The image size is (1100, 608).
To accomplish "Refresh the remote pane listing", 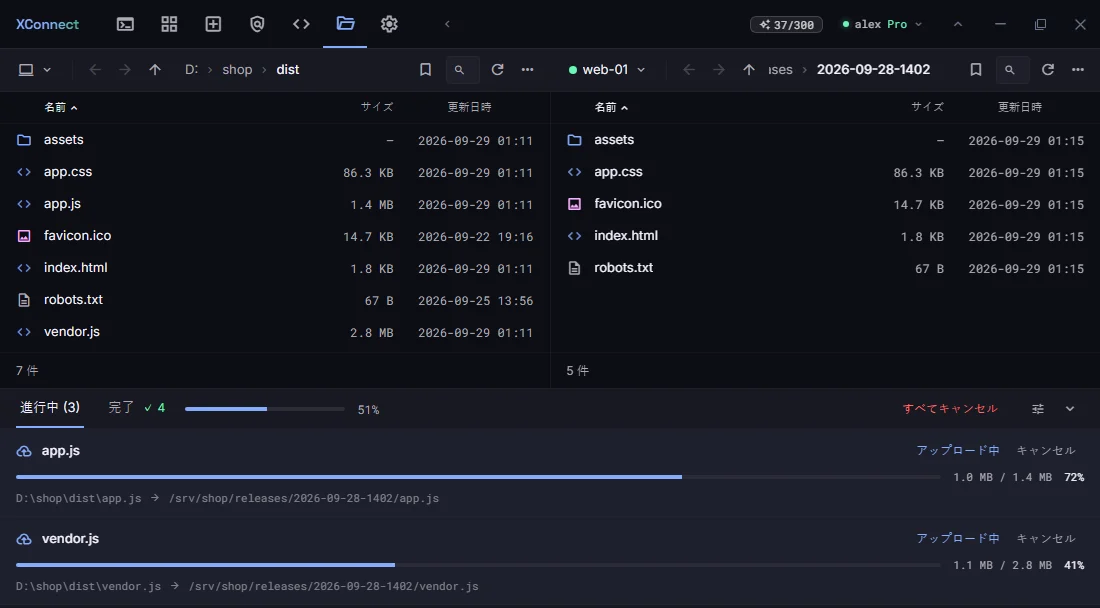I will point(1048,69).
